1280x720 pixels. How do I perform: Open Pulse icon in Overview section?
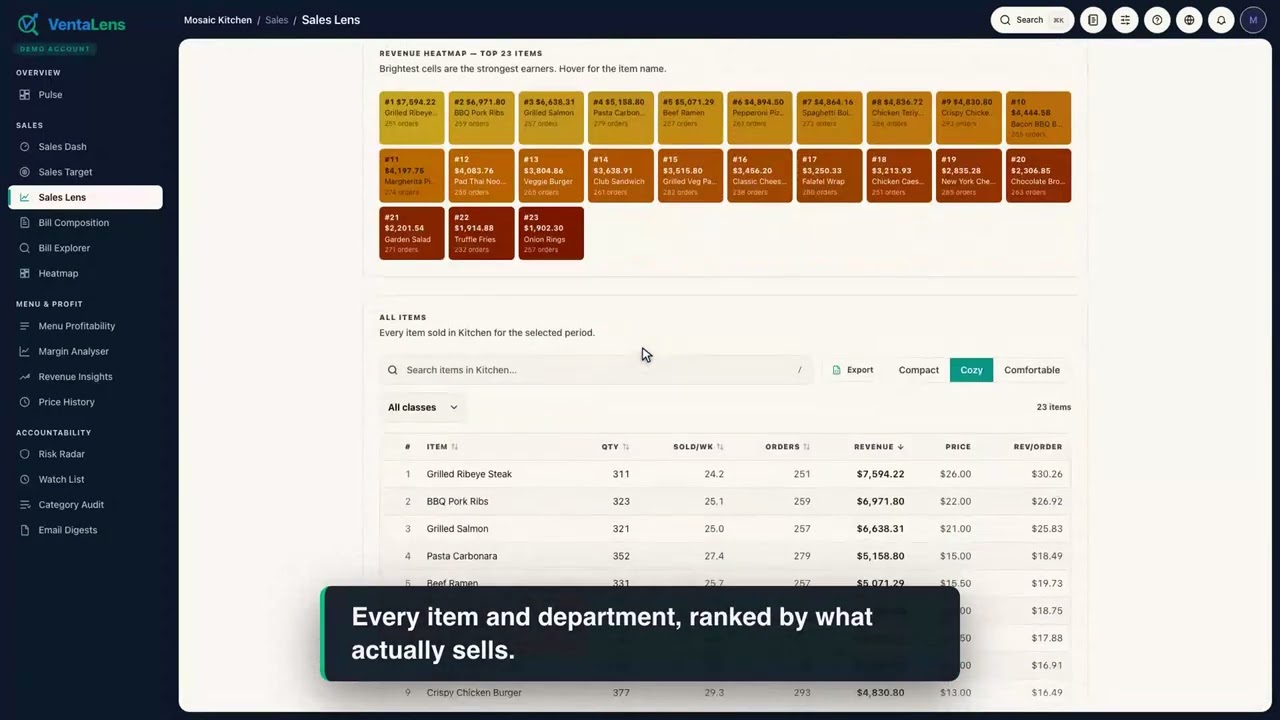point(25,95)
